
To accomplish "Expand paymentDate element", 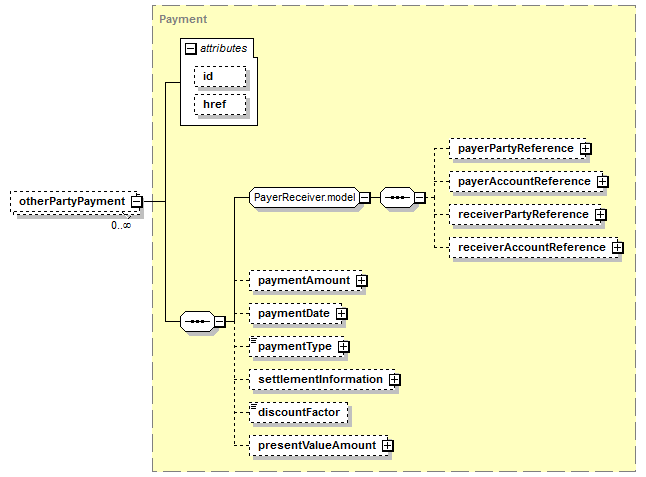I will coord(341,313).
